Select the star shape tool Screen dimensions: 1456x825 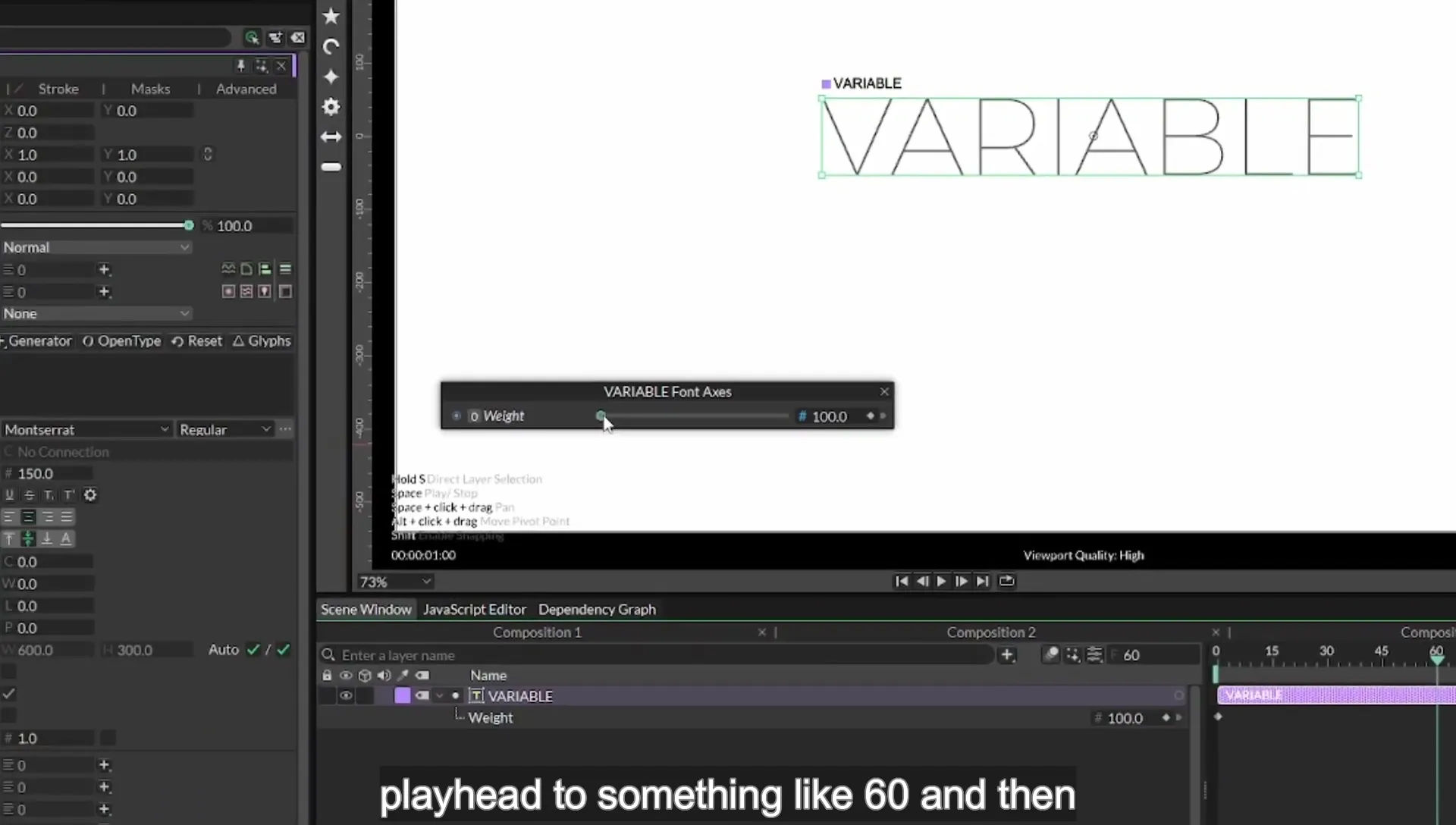(331, 16)
